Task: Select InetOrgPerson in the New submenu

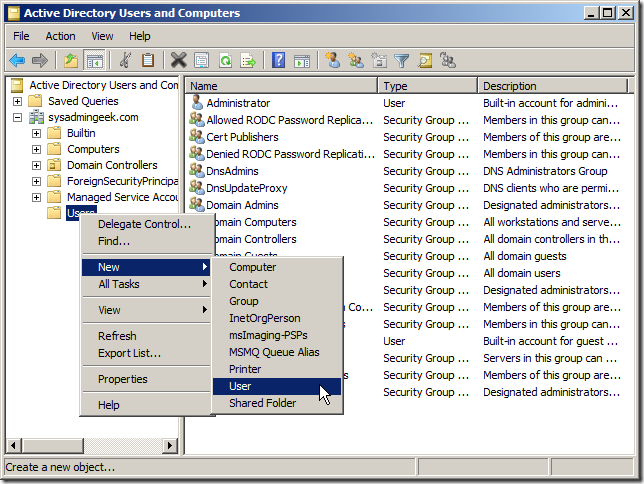Action: [277, 318]
